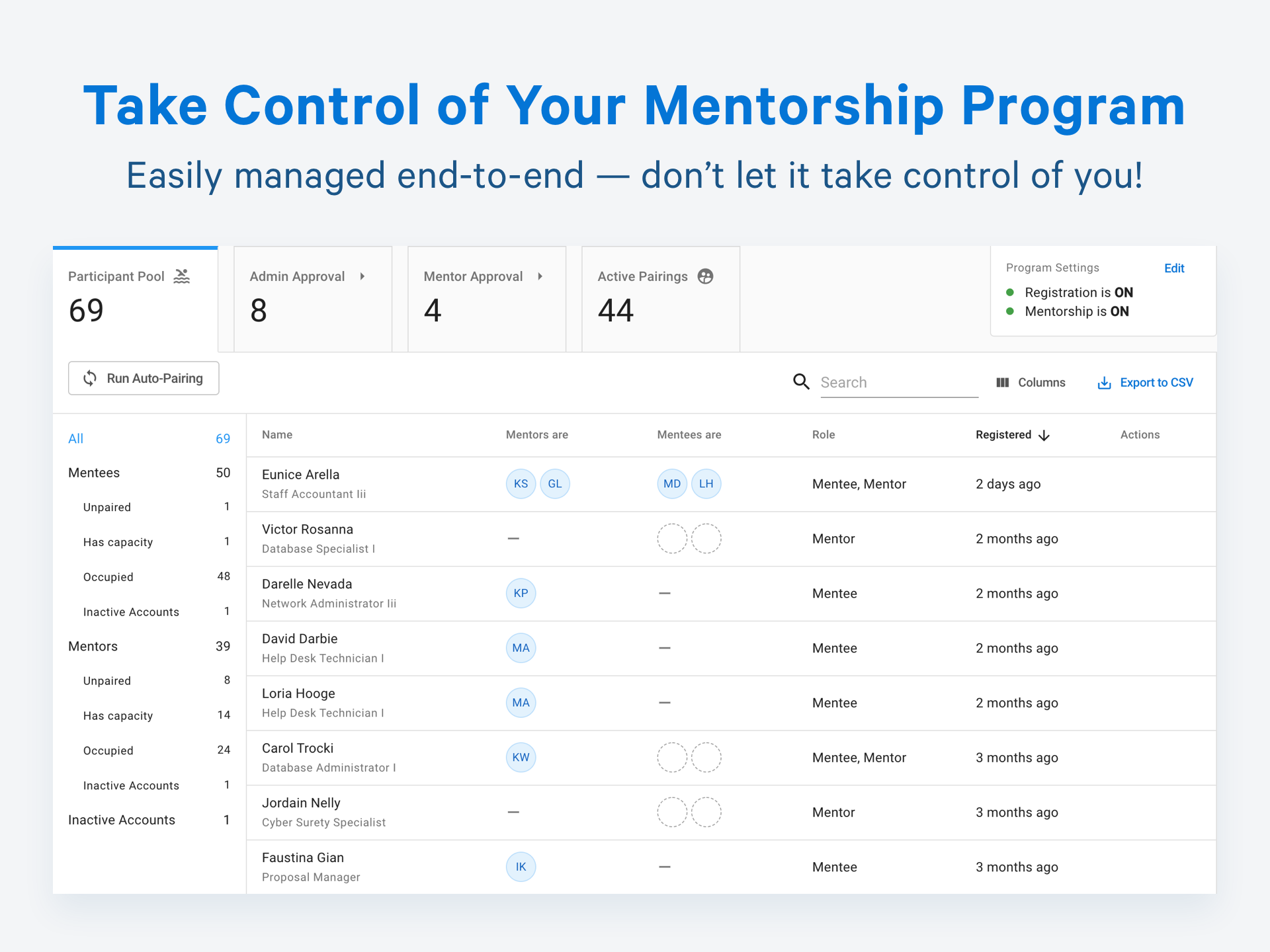Open the Columns picker icon

pyautogui.click(x=1003, y=382)
